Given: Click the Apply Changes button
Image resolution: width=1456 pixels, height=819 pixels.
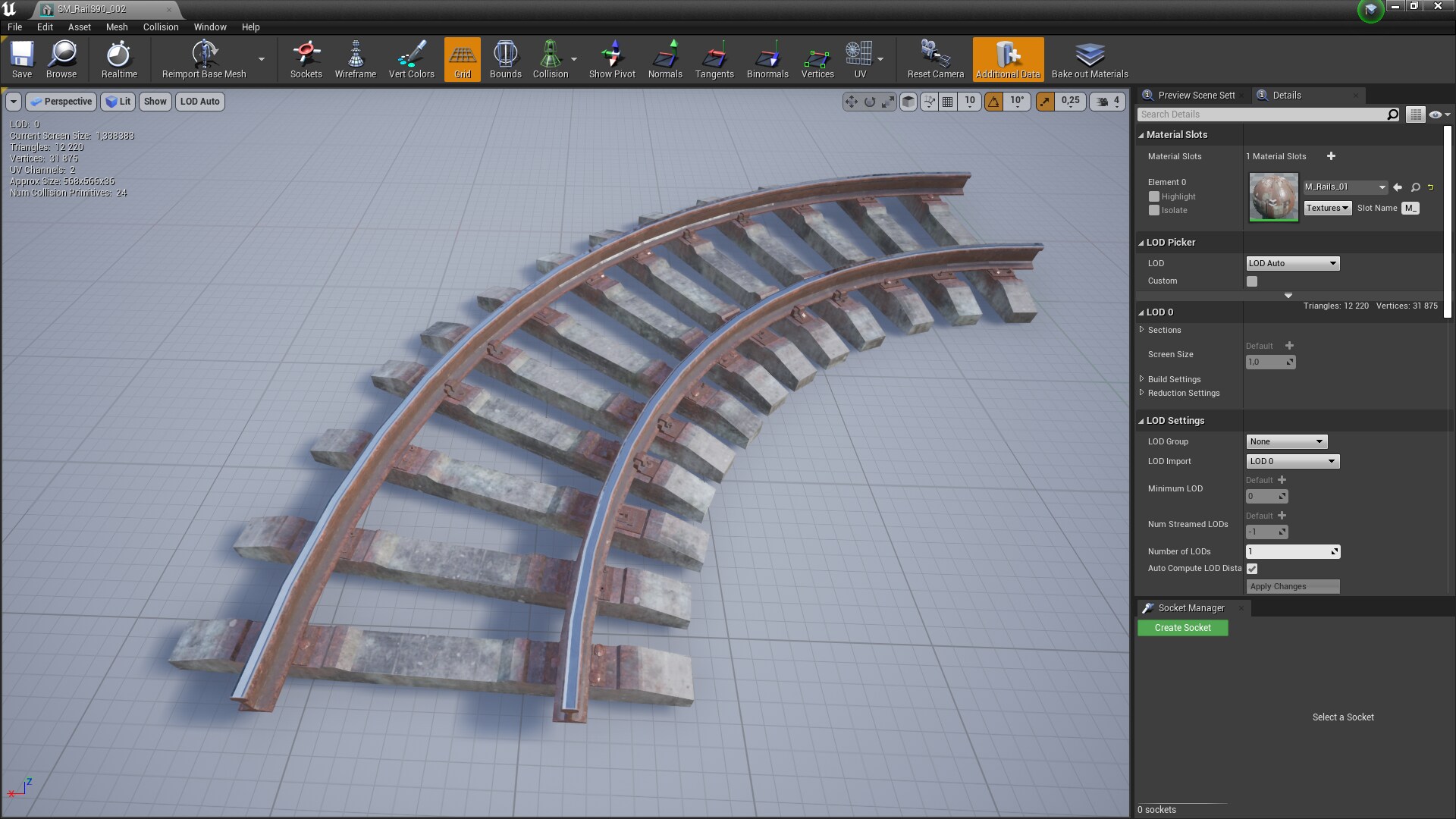Looking at the screenshot, I should pyautogui.click(x=1292, y=586).
